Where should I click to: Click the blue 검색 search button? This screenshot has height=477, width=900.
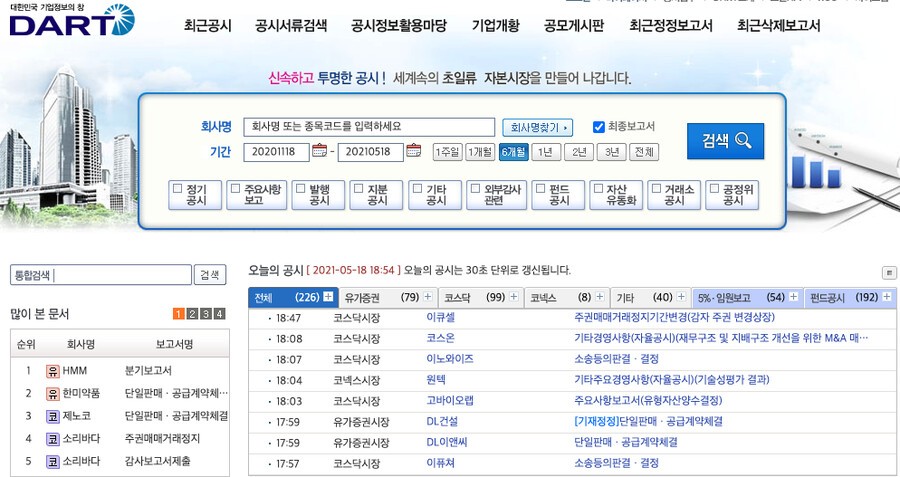[x=726, y=141]
